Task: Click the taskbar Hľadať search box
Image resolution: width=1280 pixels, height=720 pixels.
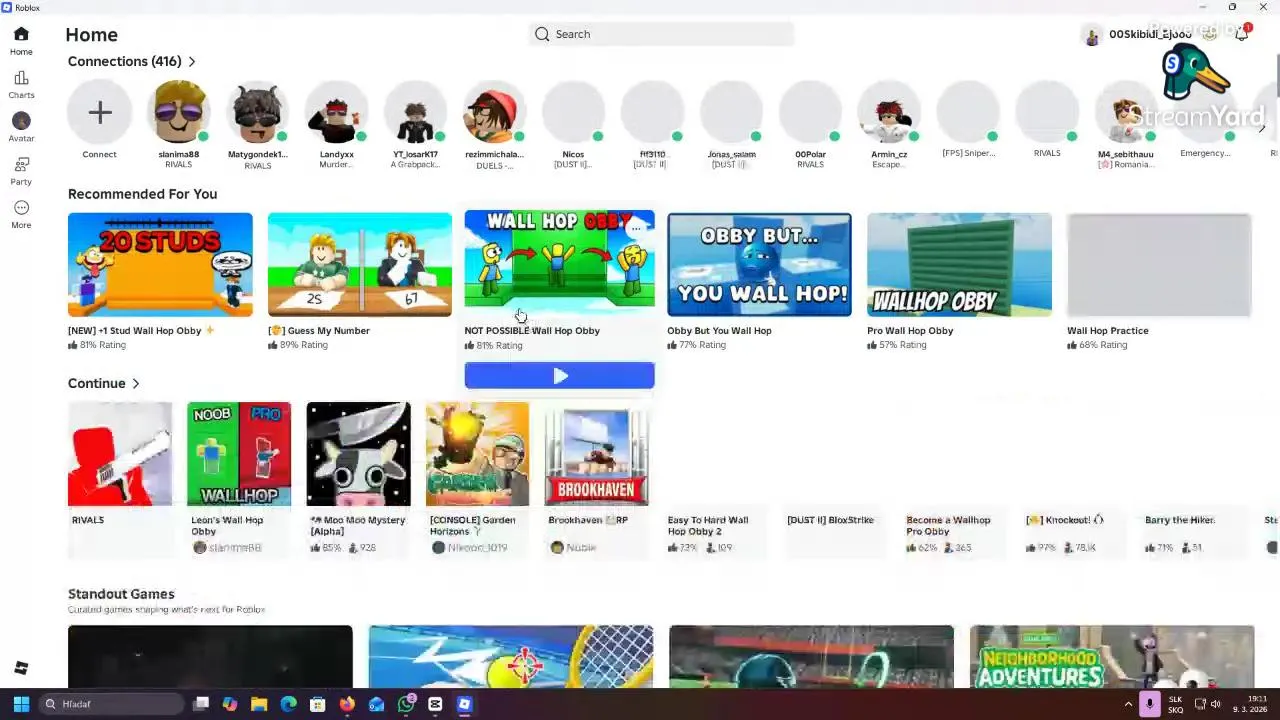Action: [112, 704]
